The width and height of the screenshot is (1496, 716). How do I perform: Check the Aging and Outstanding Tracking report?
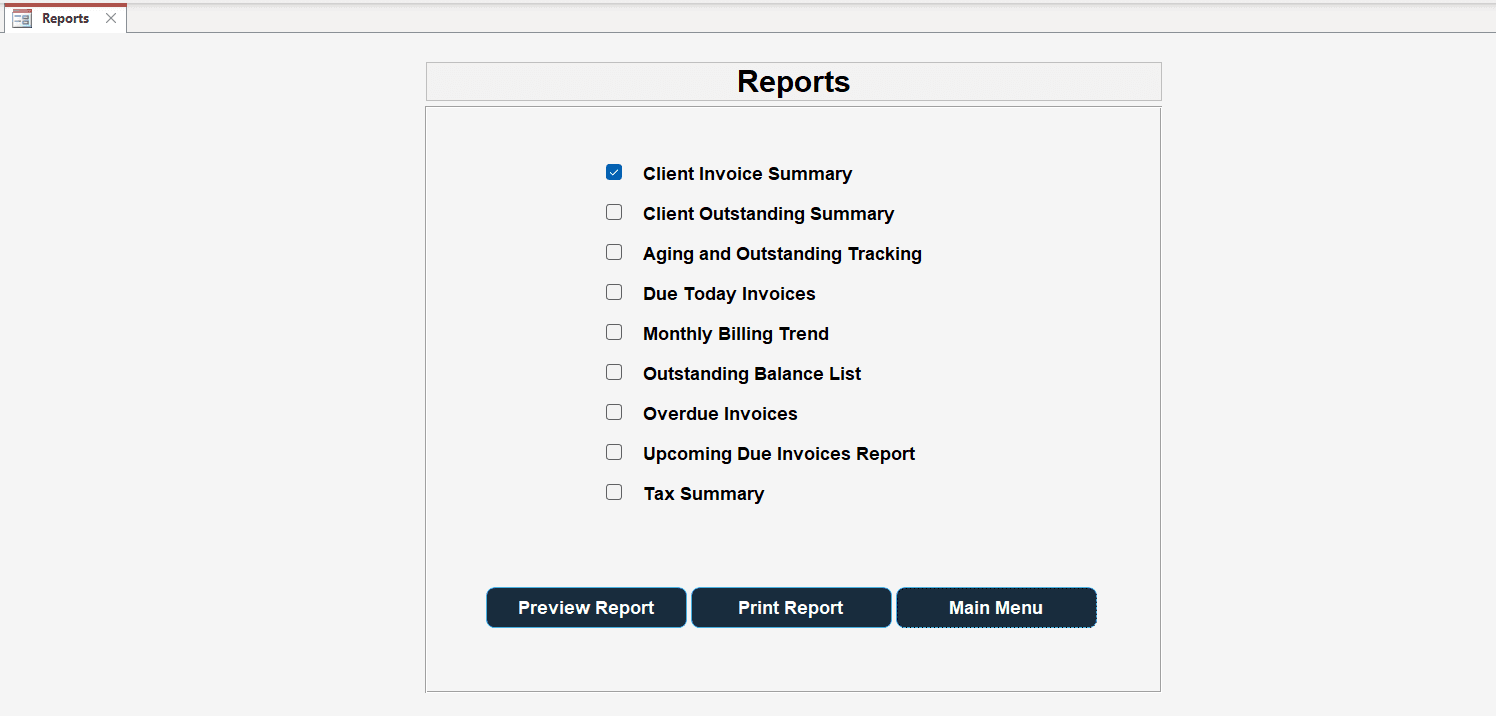[x=613, y=252]
